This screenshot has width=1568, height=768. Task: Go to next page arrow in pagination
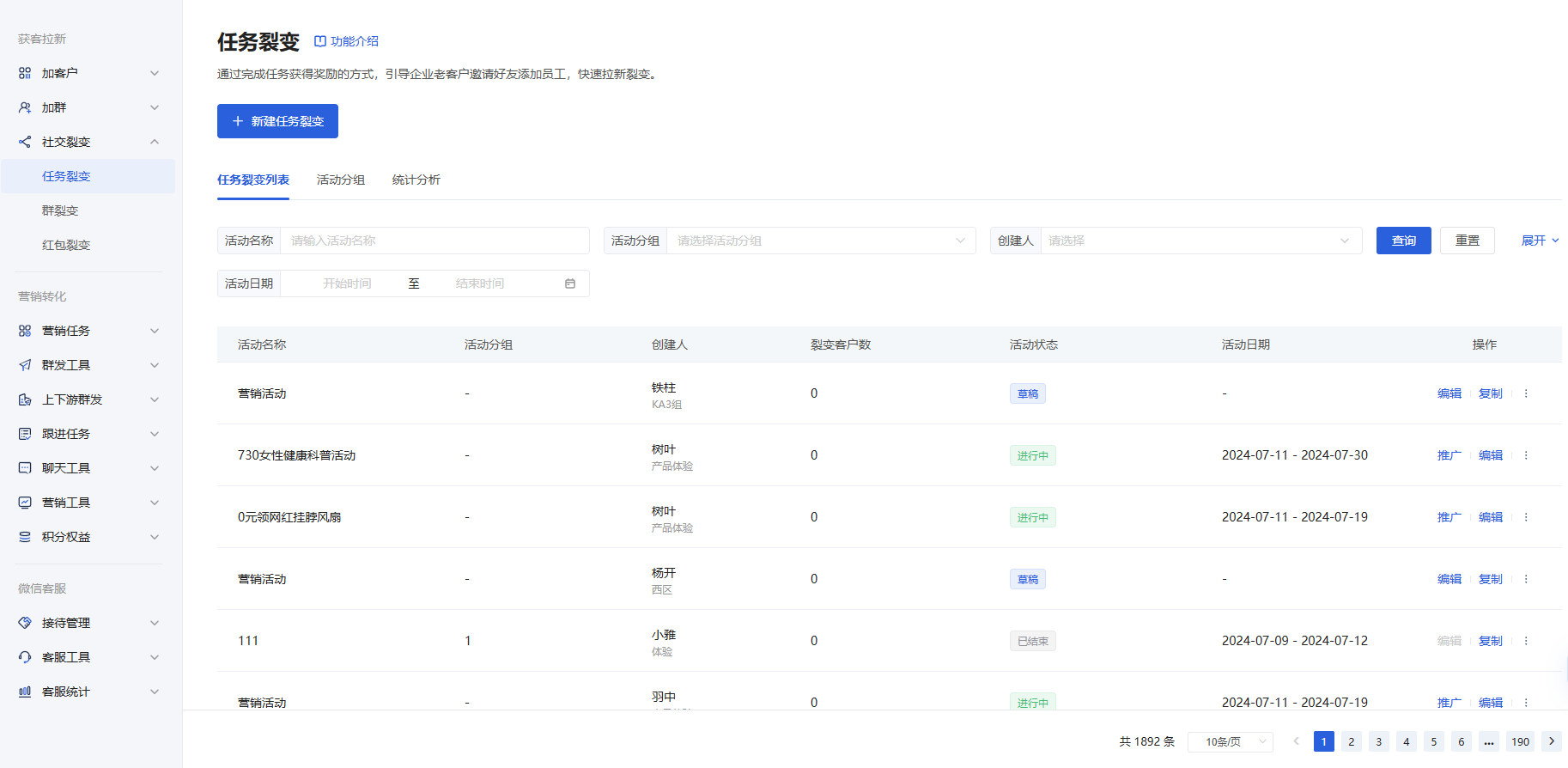pos(1552,741)
